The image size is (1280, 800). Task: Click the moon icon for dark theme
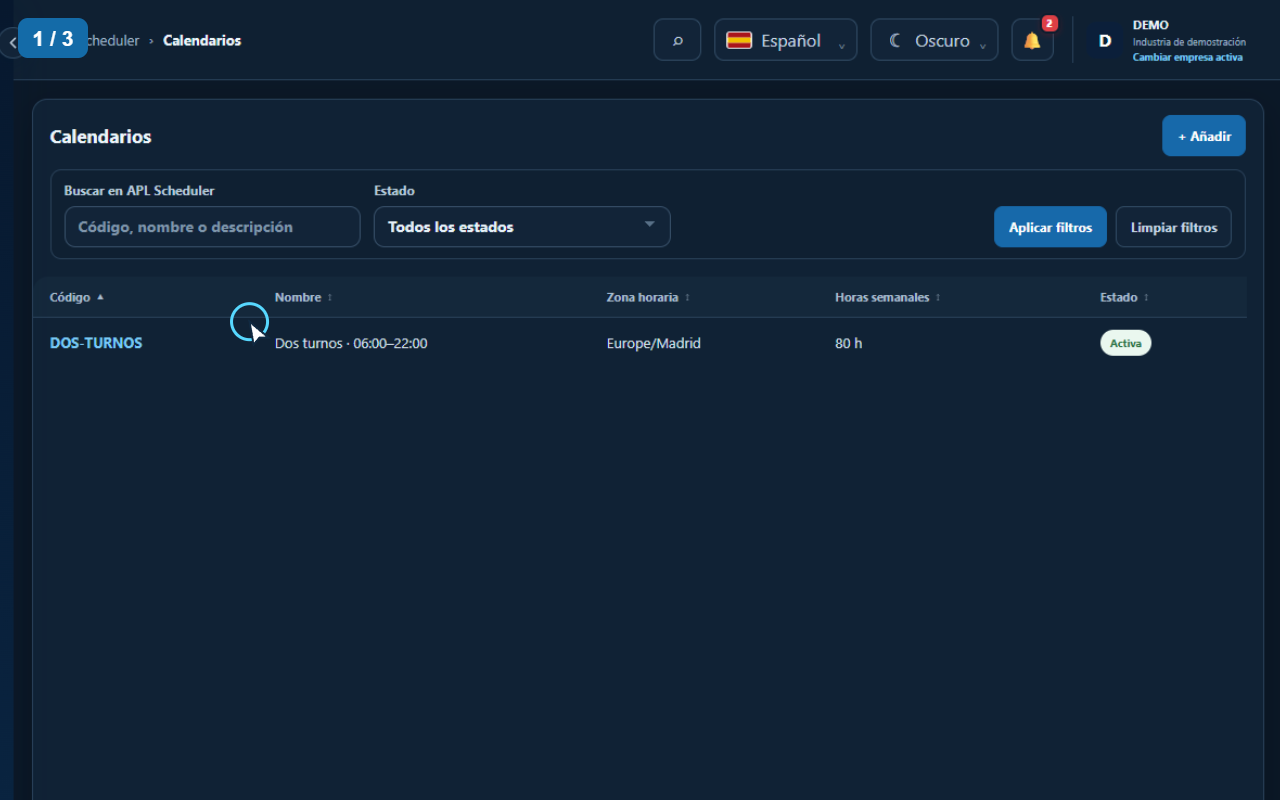click(896, 41)
